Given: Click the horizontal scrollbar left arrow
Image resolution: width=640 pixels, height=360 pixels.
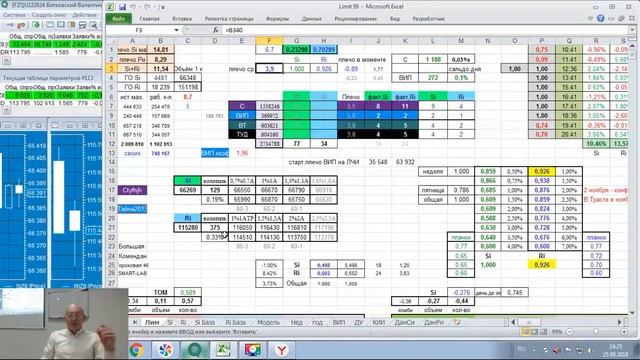Looking at the screenshot, I should point(513,322).
